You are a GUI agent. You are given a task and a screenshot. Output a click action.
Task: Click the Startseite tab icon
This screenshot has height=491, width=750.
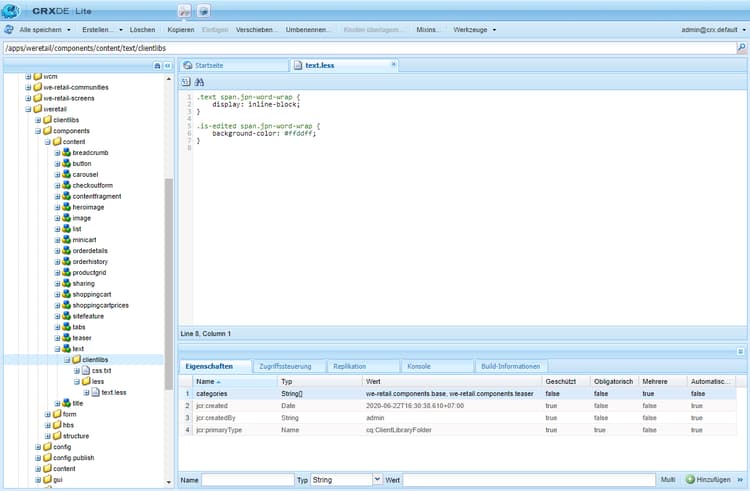188,65
